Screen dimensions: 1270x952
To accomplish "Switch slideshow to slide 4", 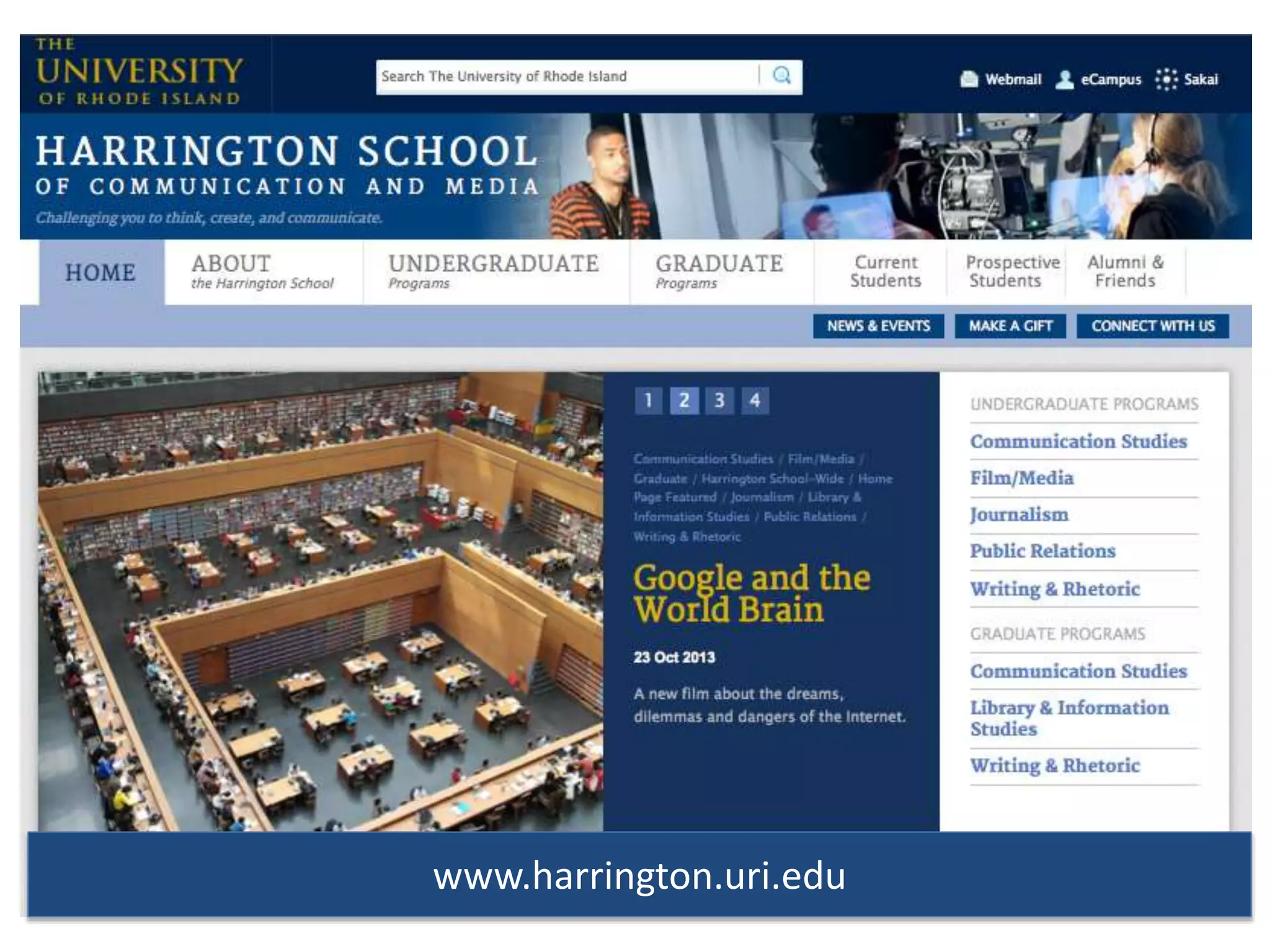I will pyautogui.click(x=755, y=400).
